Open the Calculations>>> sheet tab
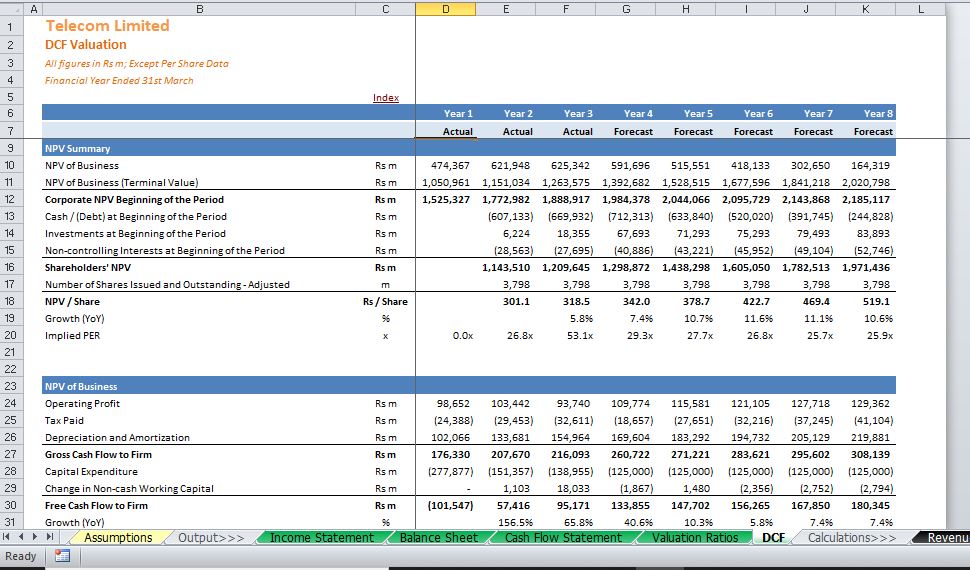The height and width of the screenshot is (570, 970). pos(852,537)
